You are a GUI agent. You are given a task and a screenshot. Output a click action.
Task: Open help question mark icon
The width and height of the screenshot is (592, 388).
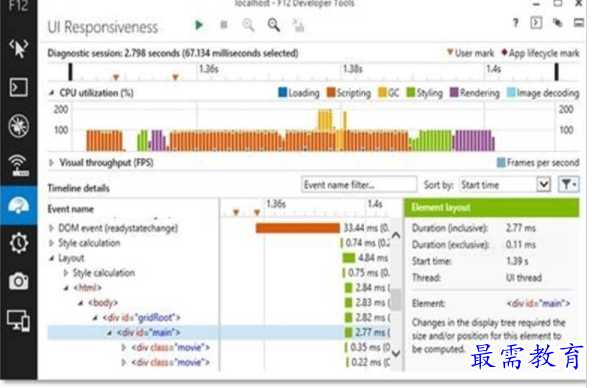[515, 23]
